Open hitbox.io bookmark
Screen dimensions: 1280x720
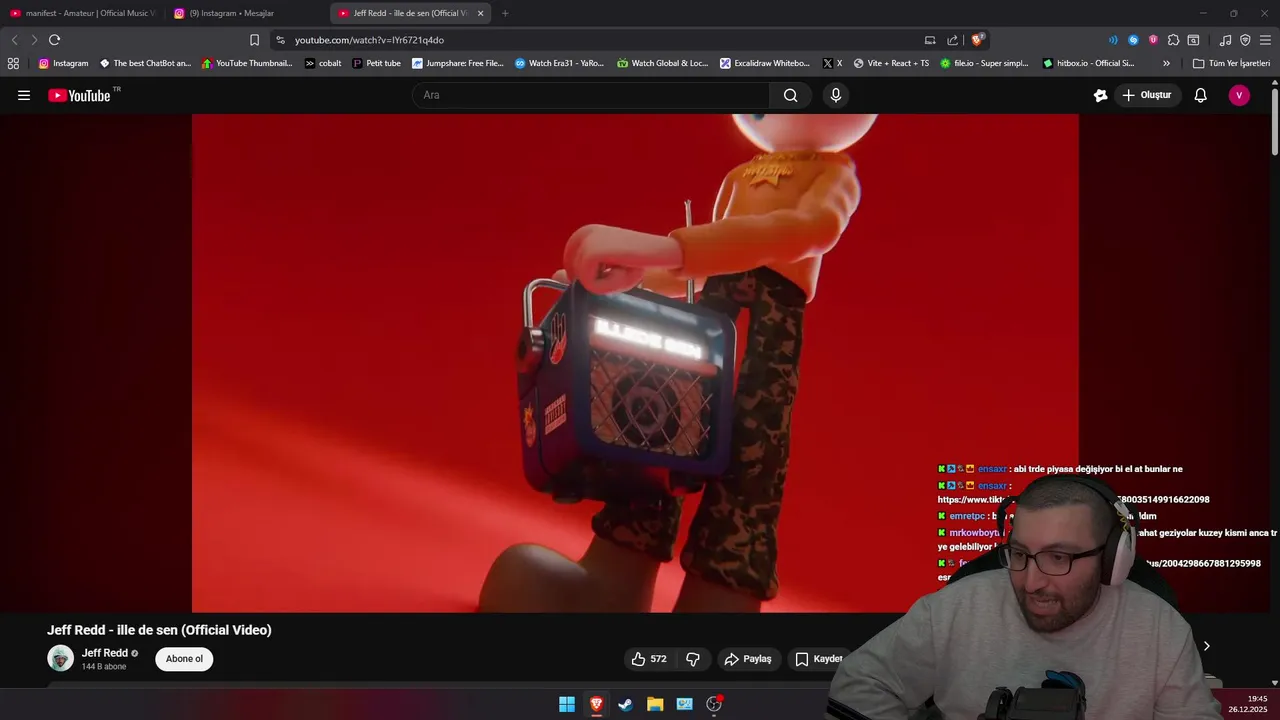point(1088,63)
